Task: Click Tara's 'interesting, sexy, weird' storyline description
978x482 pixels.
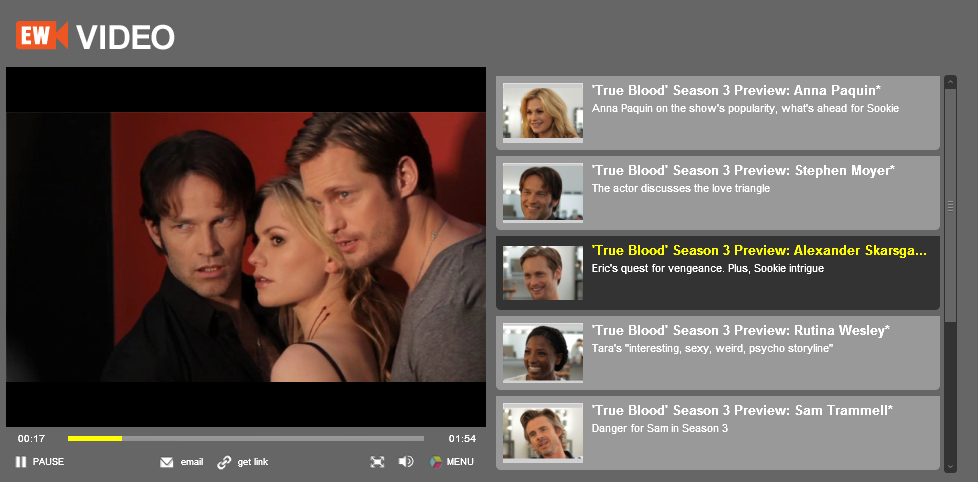Action: [712, 349]
